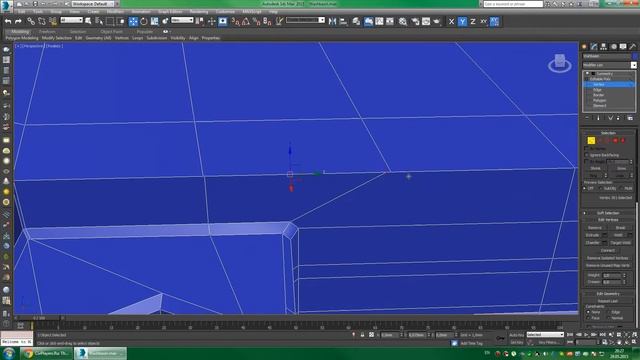Open the selection filter All dropdown
The image size is (640, 360).
click(x=71, y=20)
